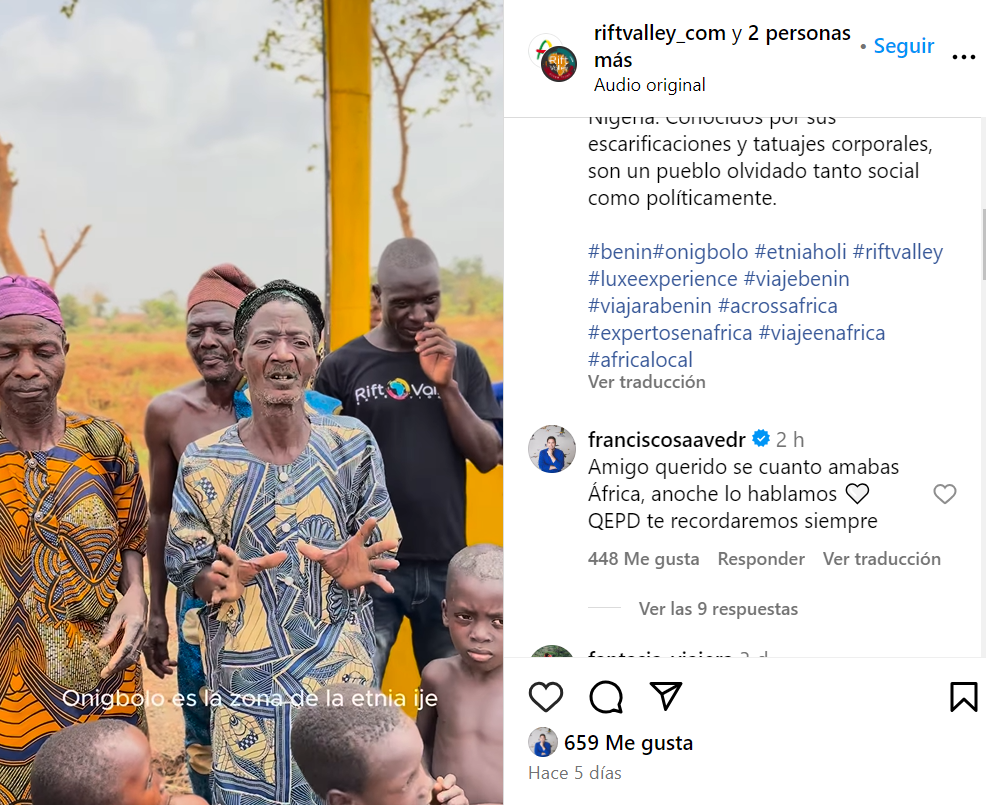Open the three-dots more options menu
986x805 pixels.
coord(963,57)
